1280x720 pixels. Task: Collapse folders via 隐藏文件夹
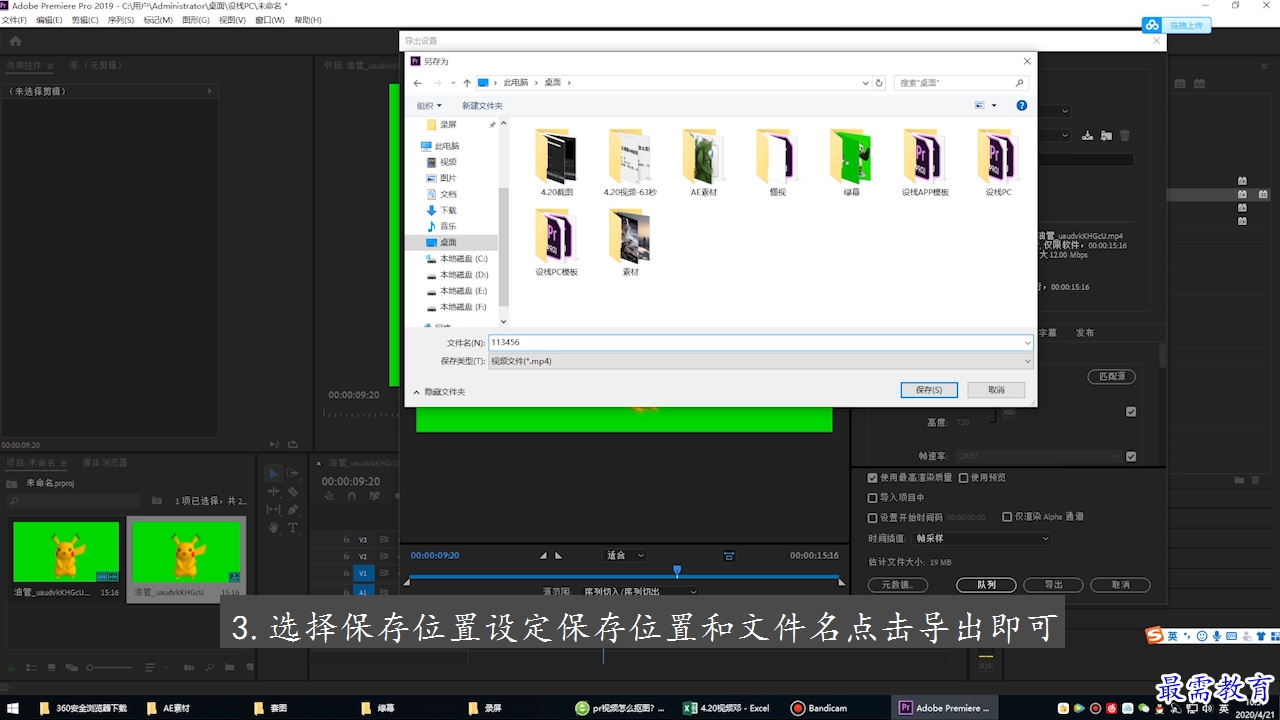point(439,392)
